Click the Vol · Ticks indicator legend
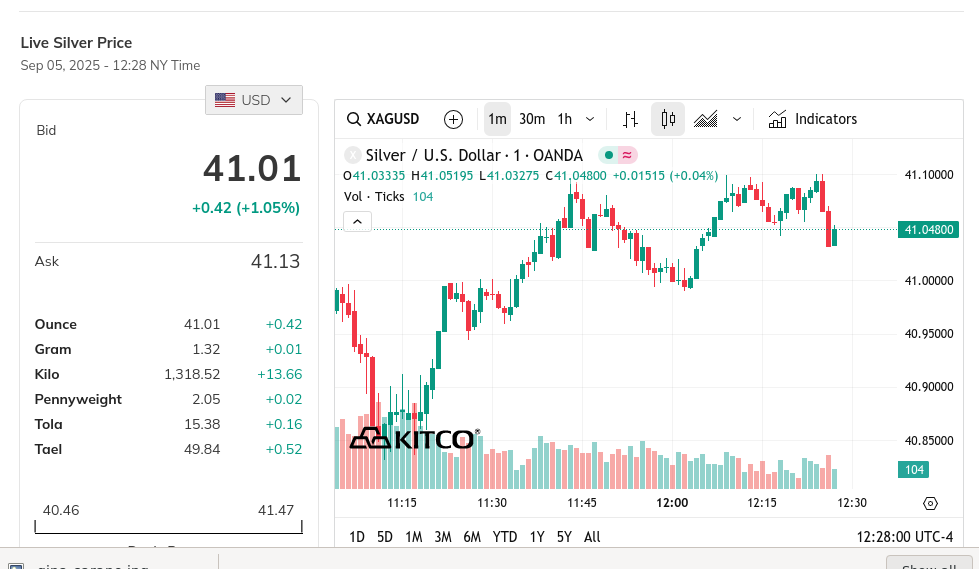This screenshot has height=569, width=979. point(374,197)
